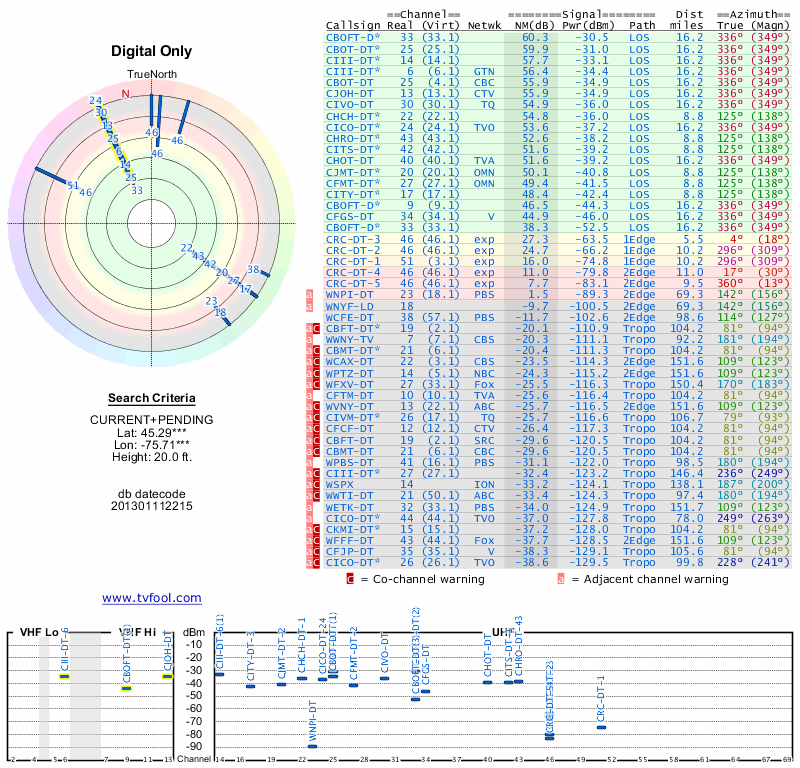Select the CRC-DT-2 callsign row

pyautogui.click(x=558, y=250)
